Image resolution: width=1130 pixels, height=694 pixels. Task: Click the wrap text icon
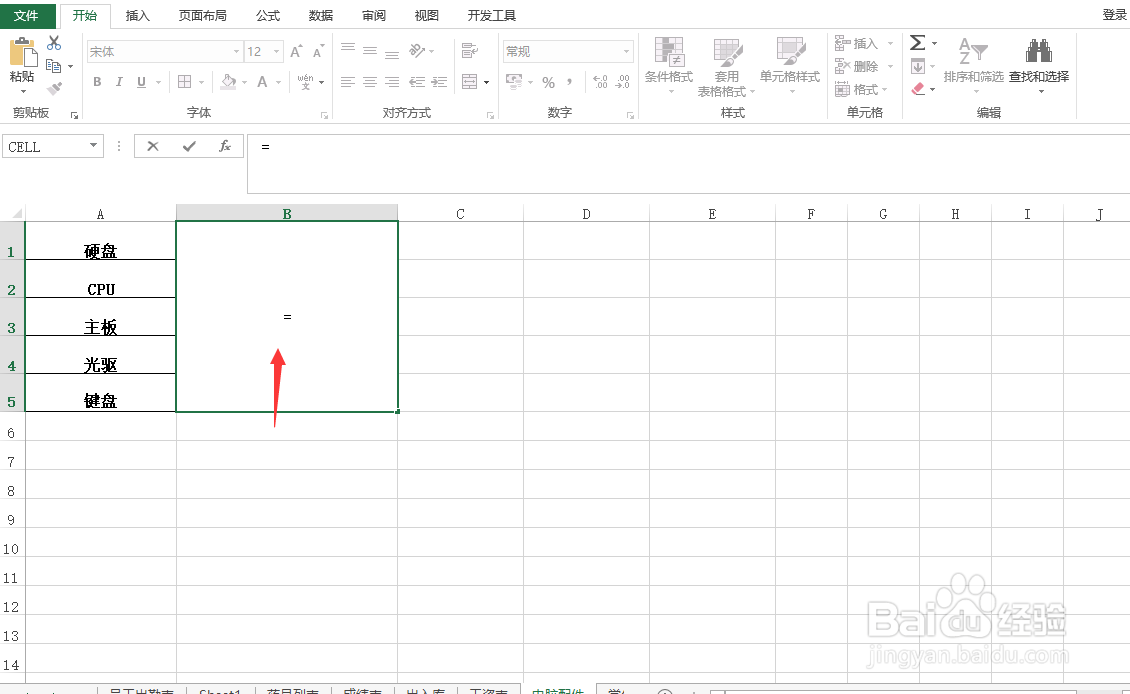coord(470,50)
